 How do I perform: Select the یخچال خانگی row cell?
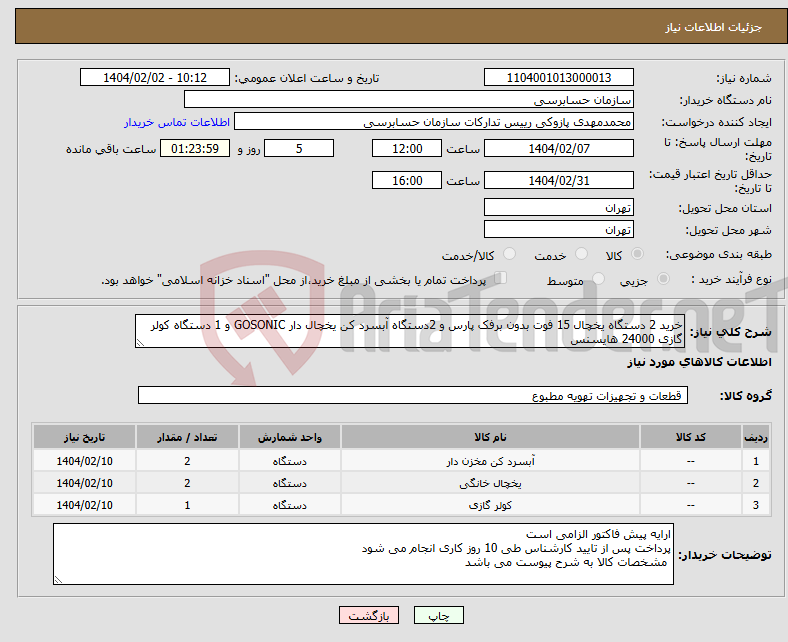click(x=490, y=483)
